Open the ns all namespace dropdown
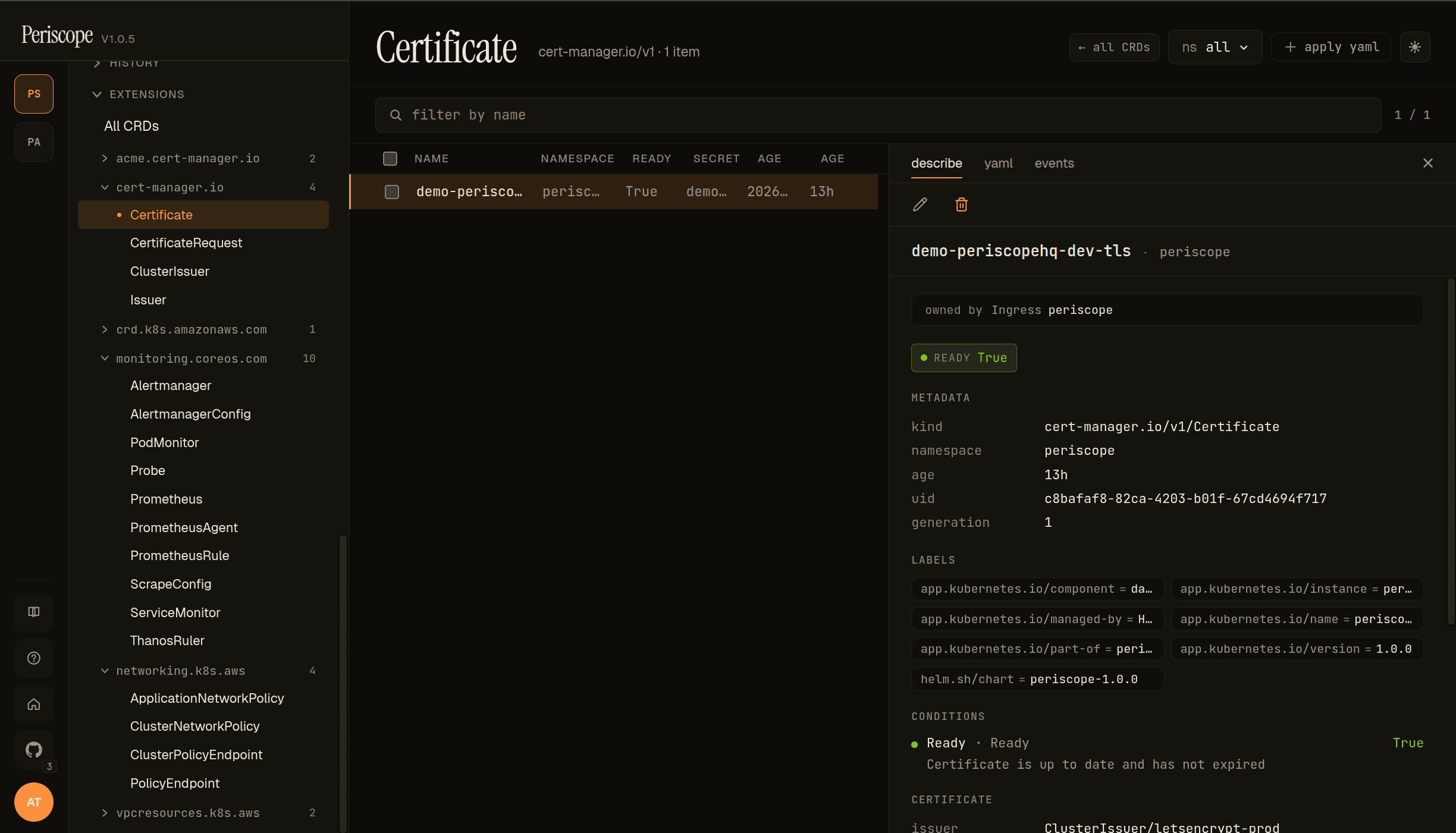This screenshot has width=1456, height=833. click(x=1215, y=47)
